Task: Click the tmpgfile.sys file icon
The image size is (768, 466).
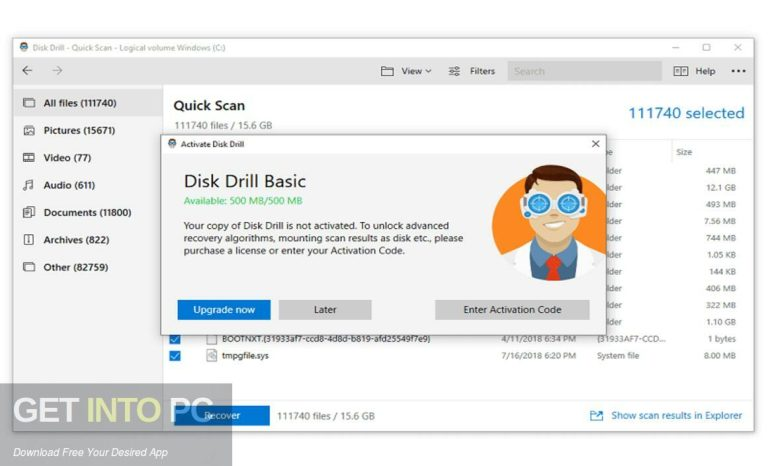Action: coord(211,355)
